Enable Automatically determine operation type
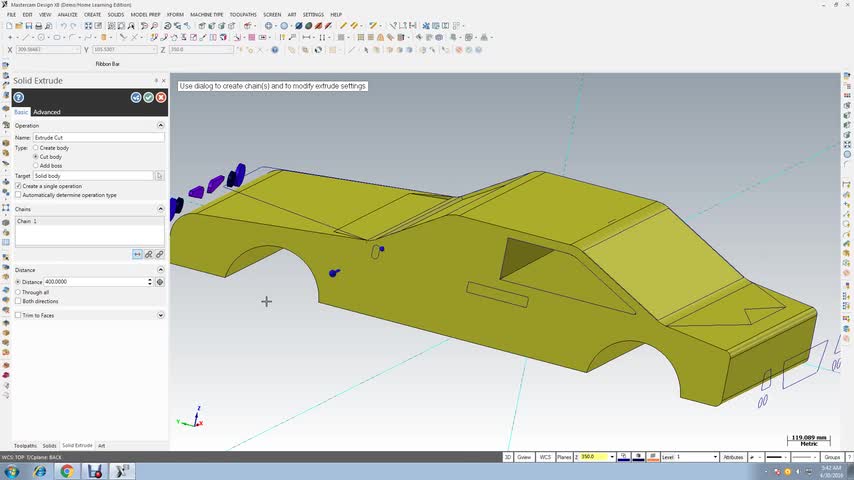 pos(18,195)
